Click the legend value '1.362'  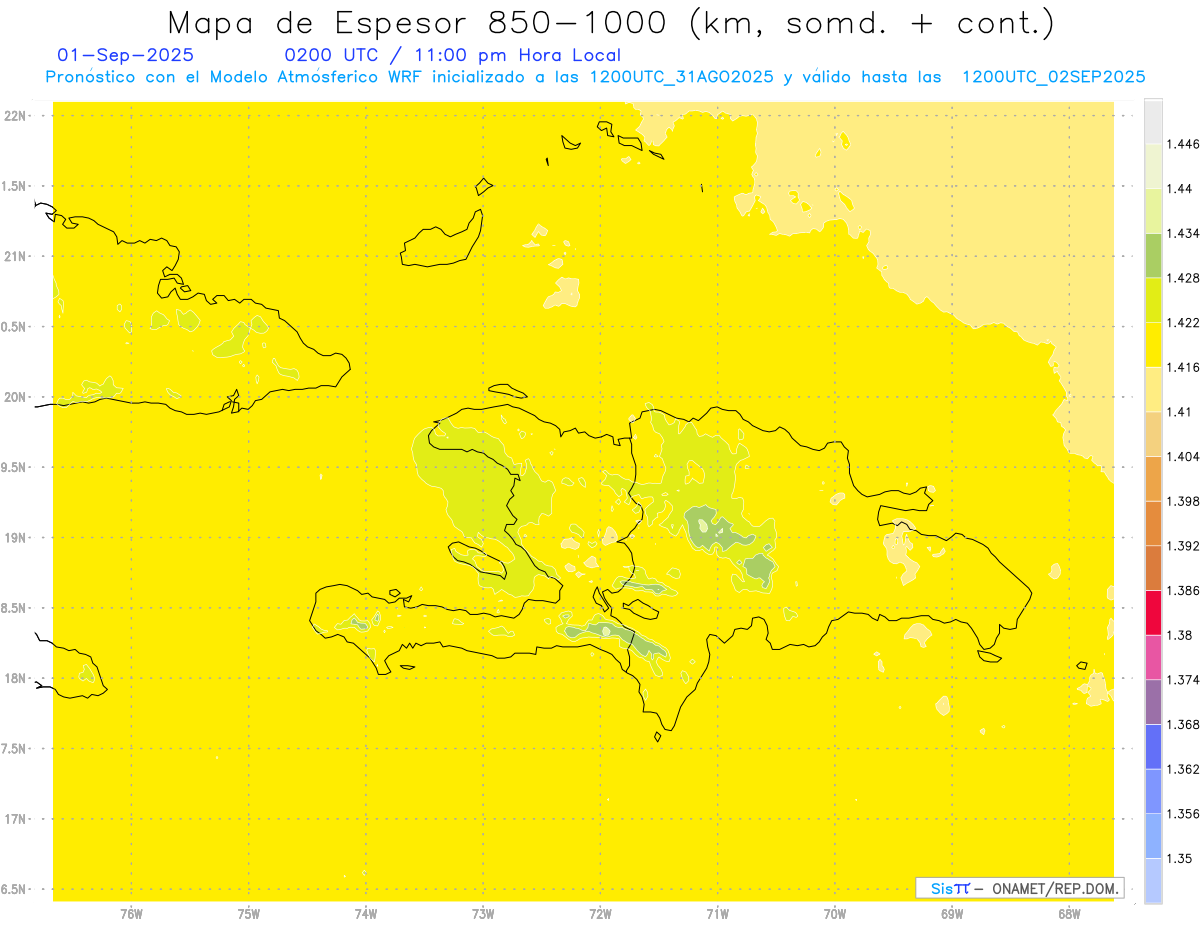coord(1183,769)
